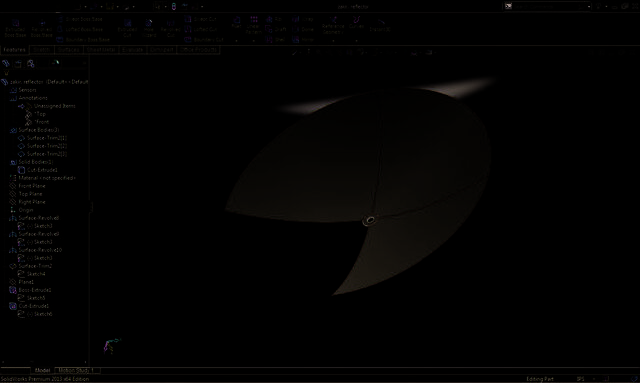Image resolution: width=640 pixels, height=383 pixels.
Task: Open the ConfigurationManager tab icon
Action: [31, 64]
